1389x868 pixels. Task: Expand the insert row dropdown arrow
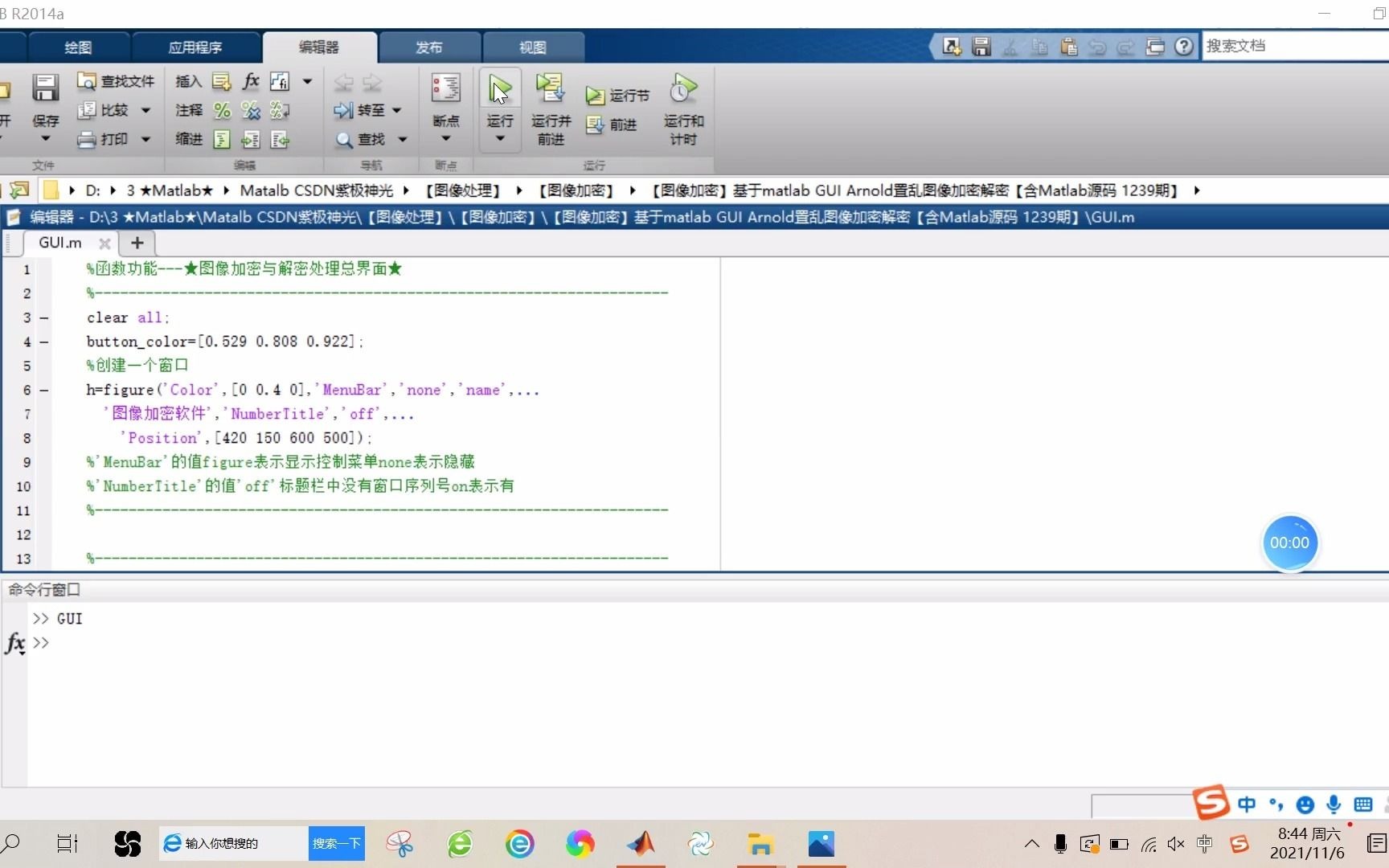point(307,81)
